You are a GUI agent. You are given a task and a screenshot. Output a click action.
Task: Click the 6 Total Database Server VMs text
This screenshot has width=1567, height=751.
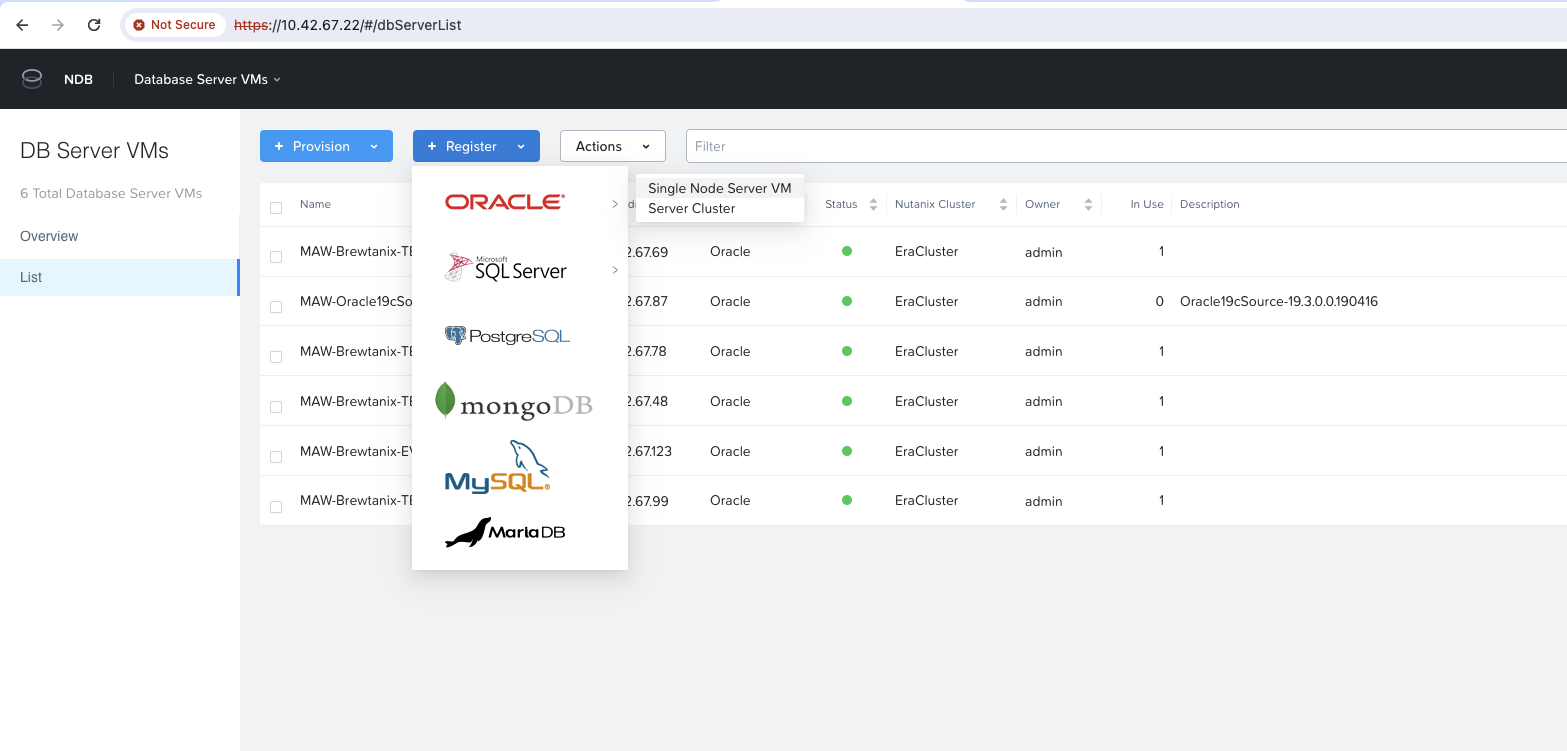(111, 193)
